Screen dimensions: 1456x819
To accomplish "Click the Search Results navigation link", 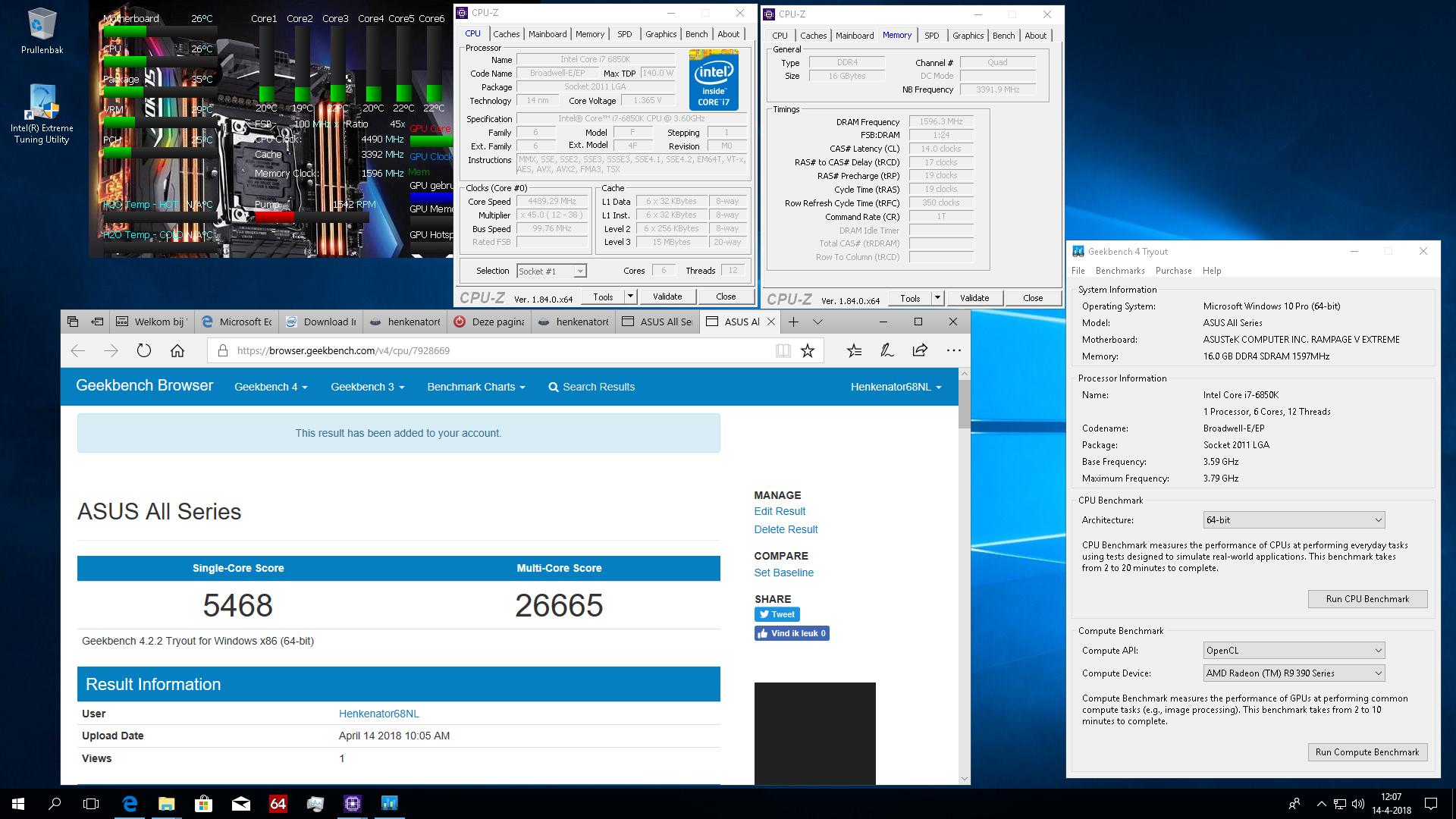I will [x=591, y=387].
